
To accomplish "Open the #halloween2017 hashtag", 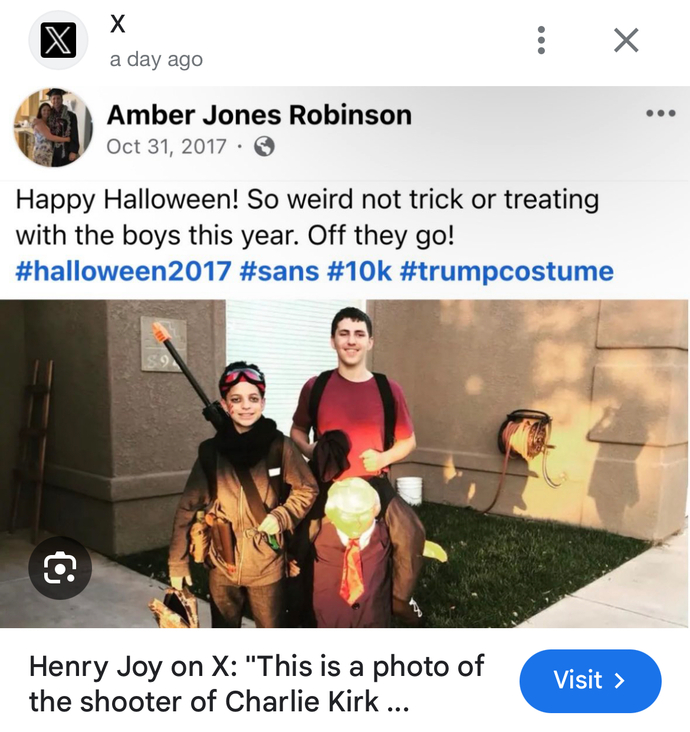I will (123, 271).
